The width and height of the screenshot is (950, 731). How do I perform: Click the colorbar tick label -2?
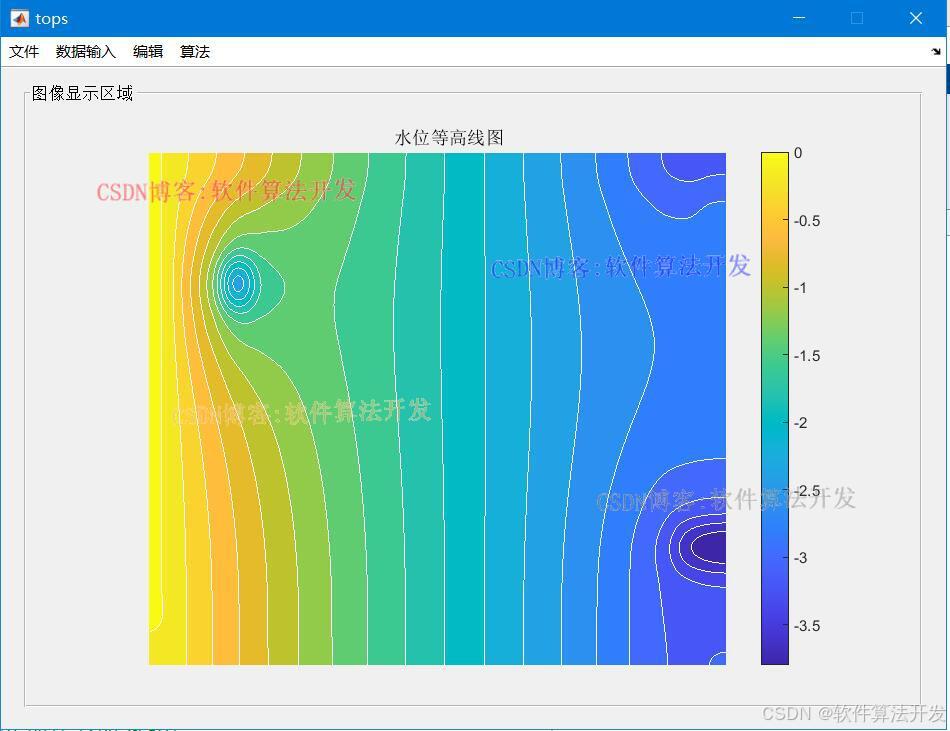click(801, 423)
